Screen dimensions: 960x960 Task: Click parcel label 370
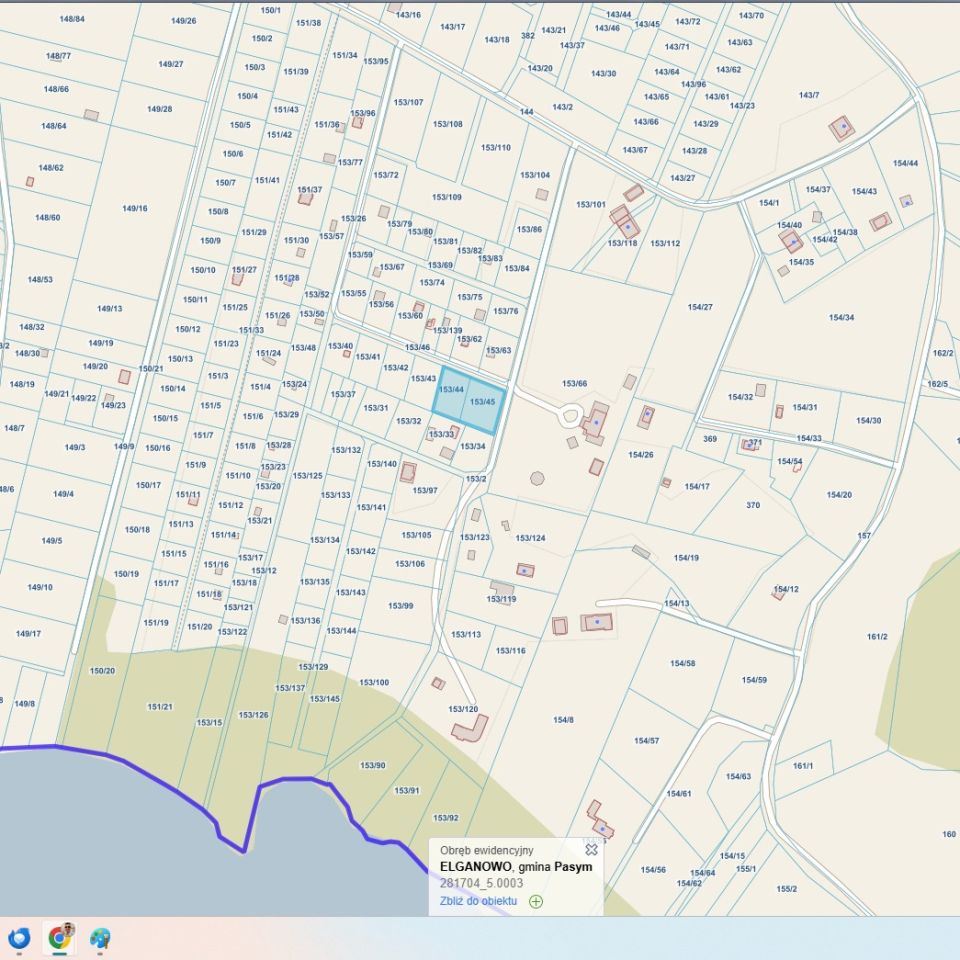tap(753, 505)
